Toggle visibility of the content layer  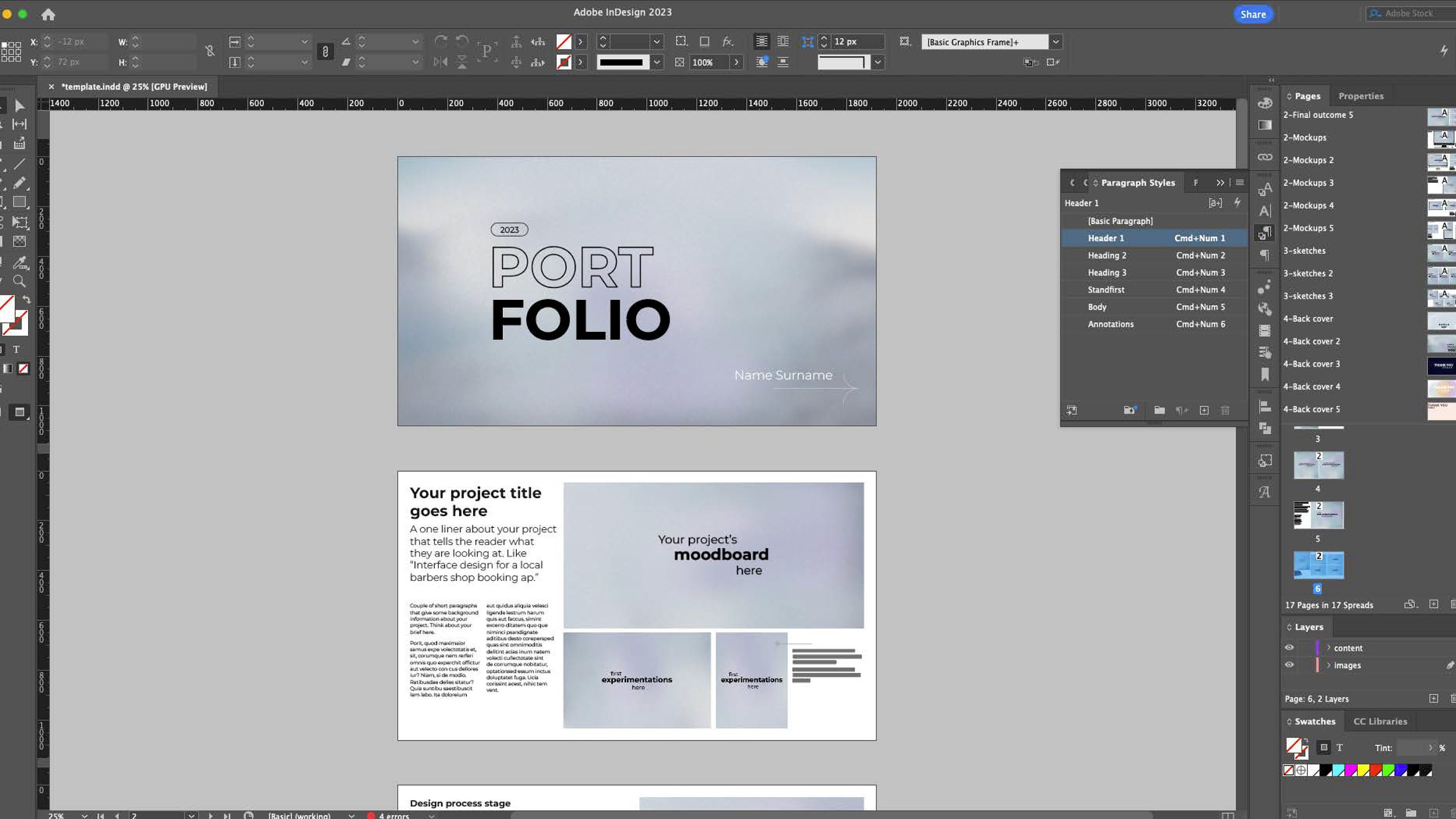point(1289,647)
